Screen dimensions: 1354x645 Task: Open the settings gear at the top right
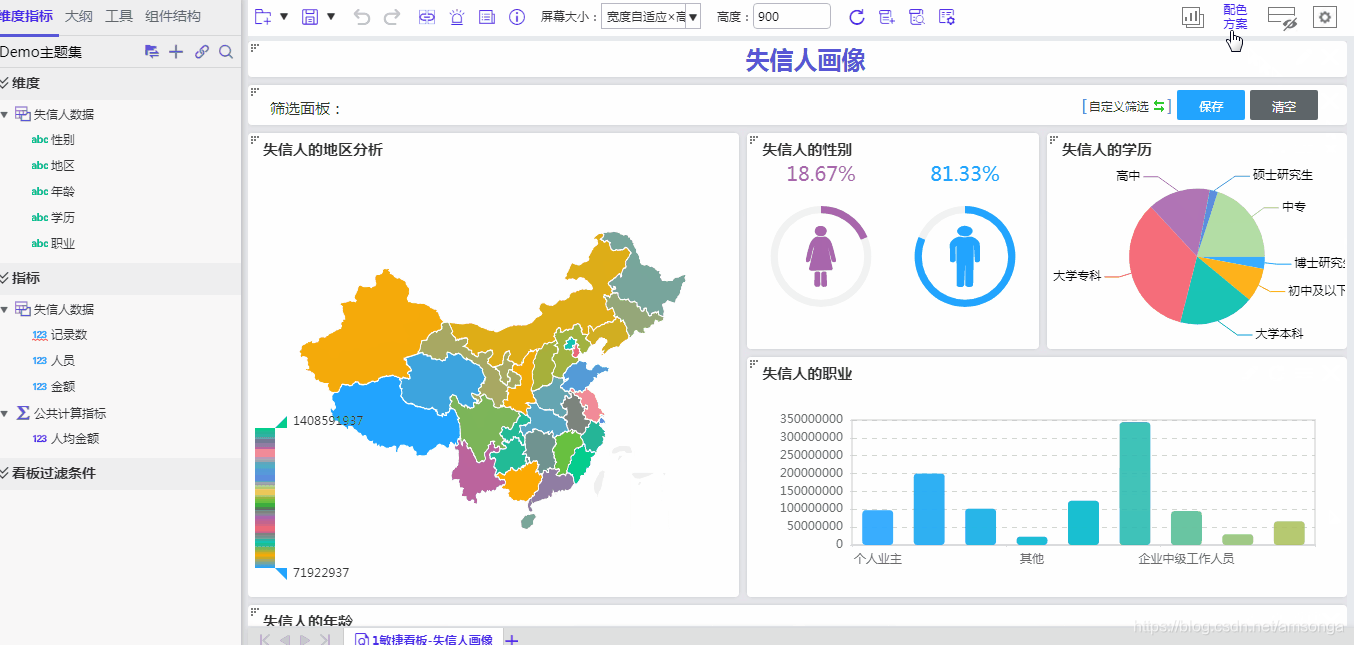pos(1324,17)
